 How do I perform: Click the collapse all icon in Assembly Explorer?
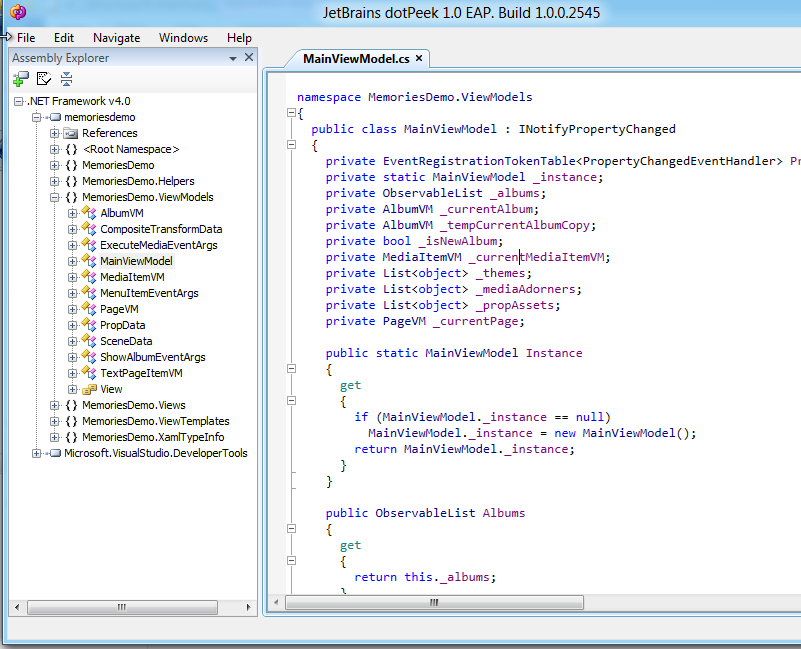66,79
